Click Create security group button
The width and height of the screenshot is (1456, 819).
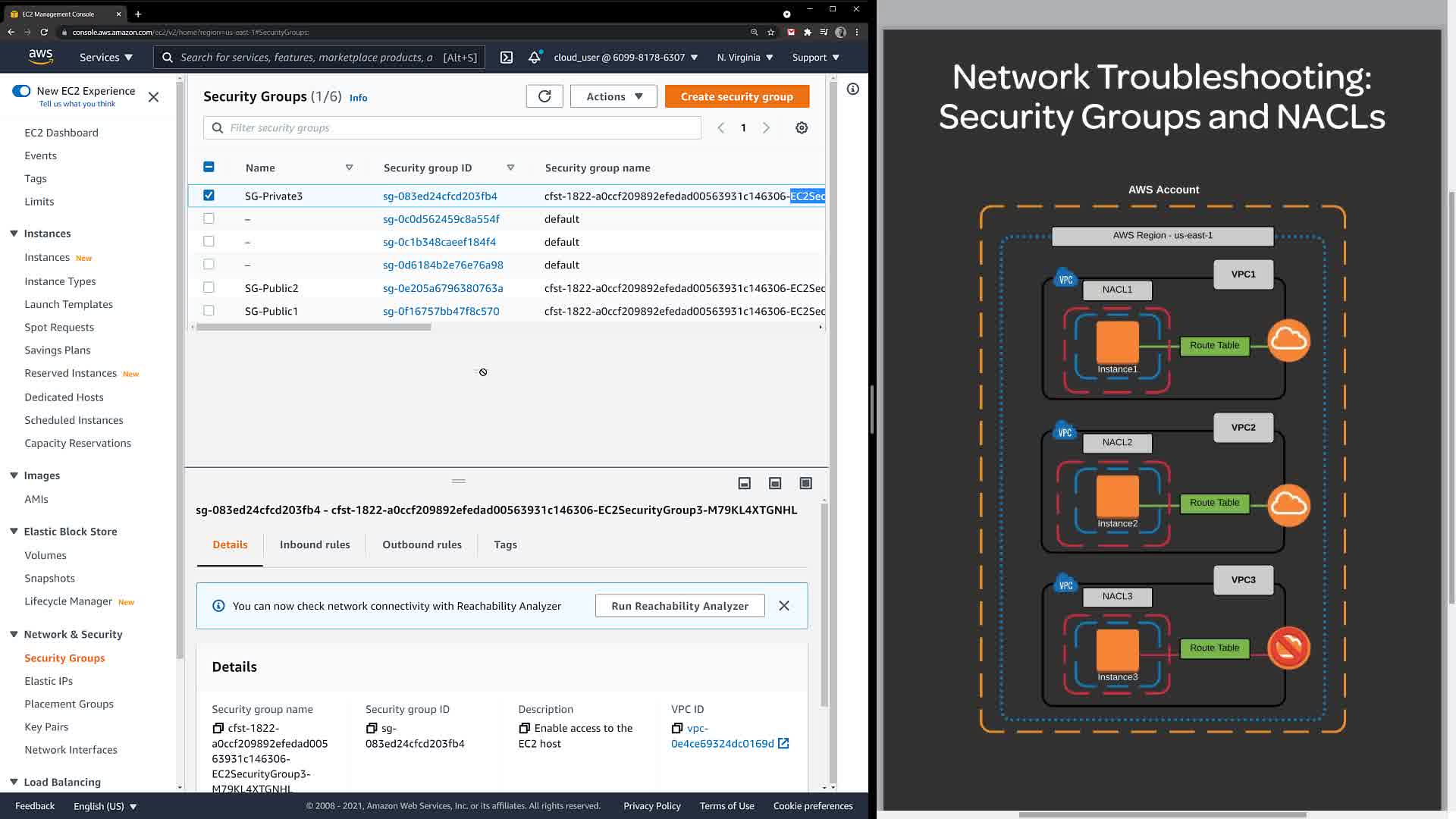tap(736, 96)
